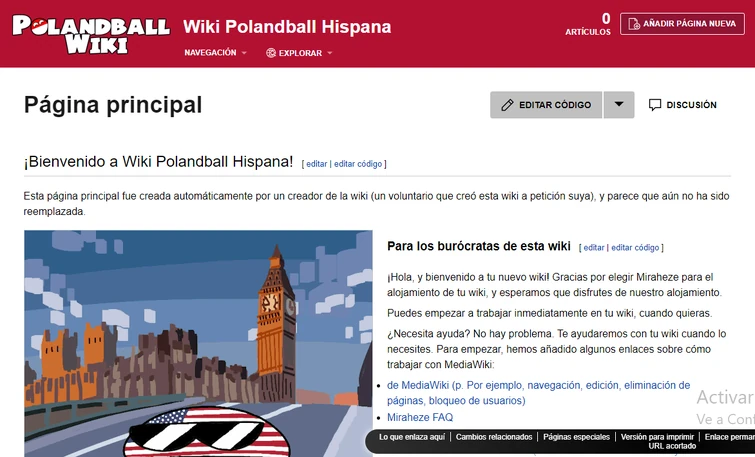Click 'editar código' next to Para los burócratas
The height and width of the screenshot is (457, 755).
tap(635, 248)
